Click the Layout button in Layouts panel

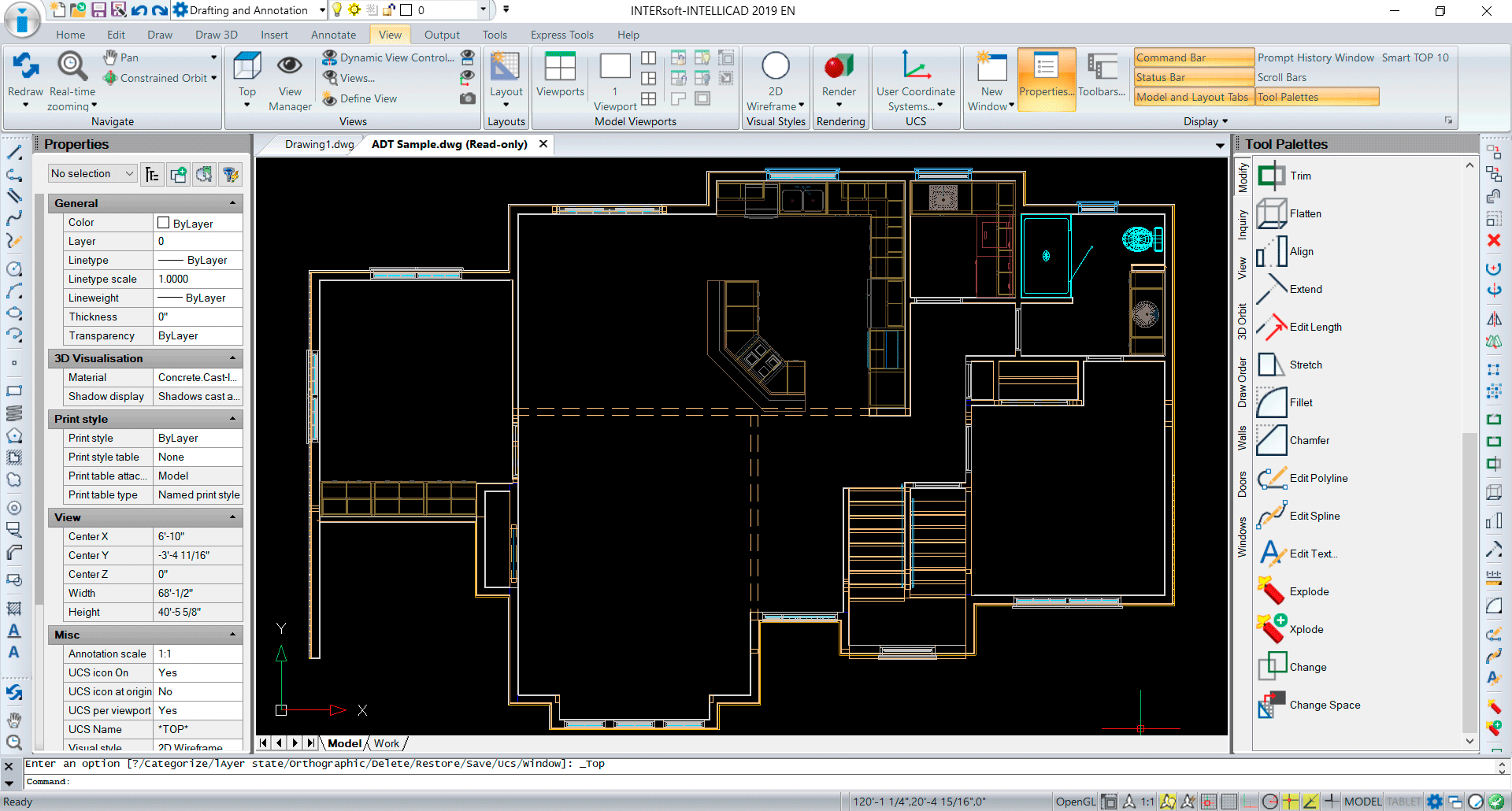(506, 78)
